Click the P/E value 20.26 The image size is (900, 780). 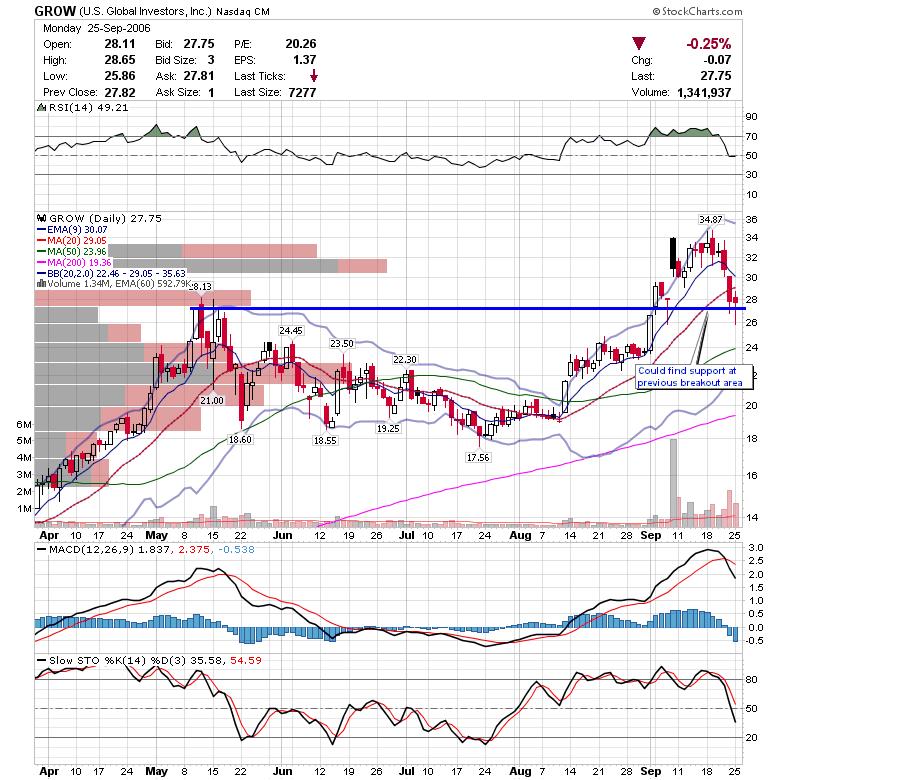[x=301, y=44]
